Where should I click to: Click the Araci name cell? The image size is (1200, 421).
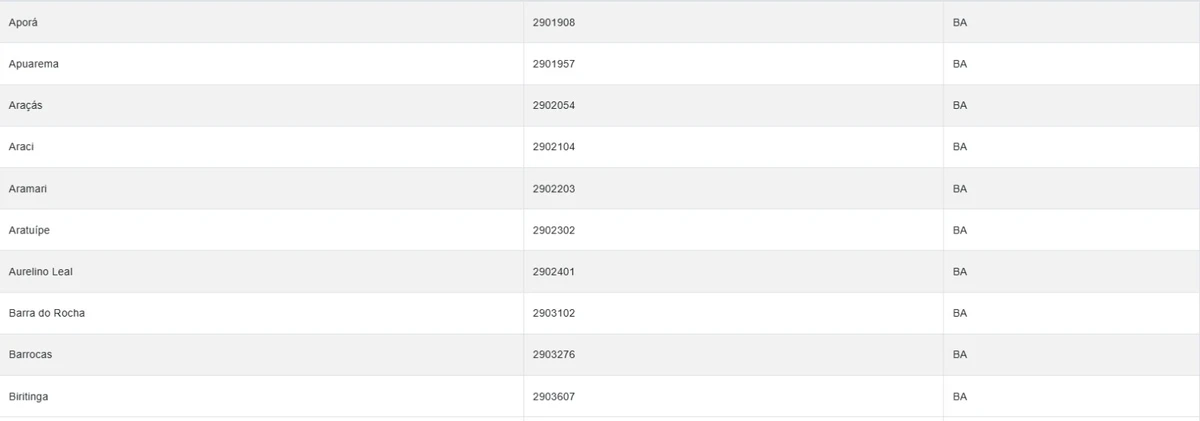click(22, 147)
